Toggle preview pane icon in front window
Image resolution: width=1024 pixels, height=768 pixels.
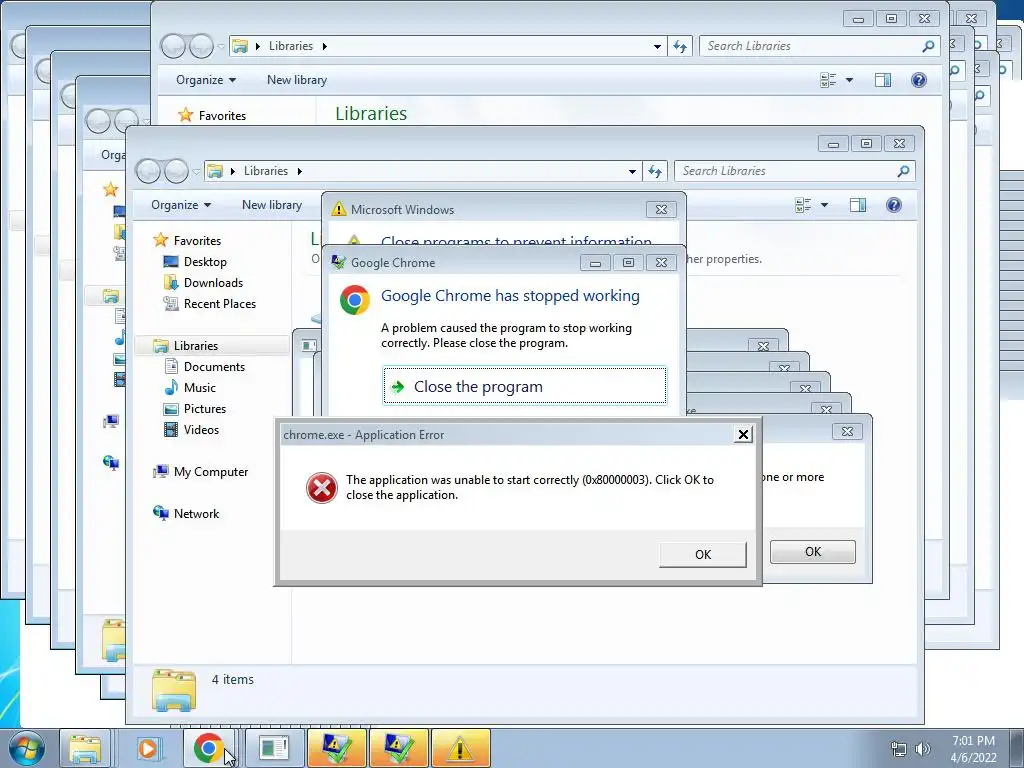click(857, 205)
